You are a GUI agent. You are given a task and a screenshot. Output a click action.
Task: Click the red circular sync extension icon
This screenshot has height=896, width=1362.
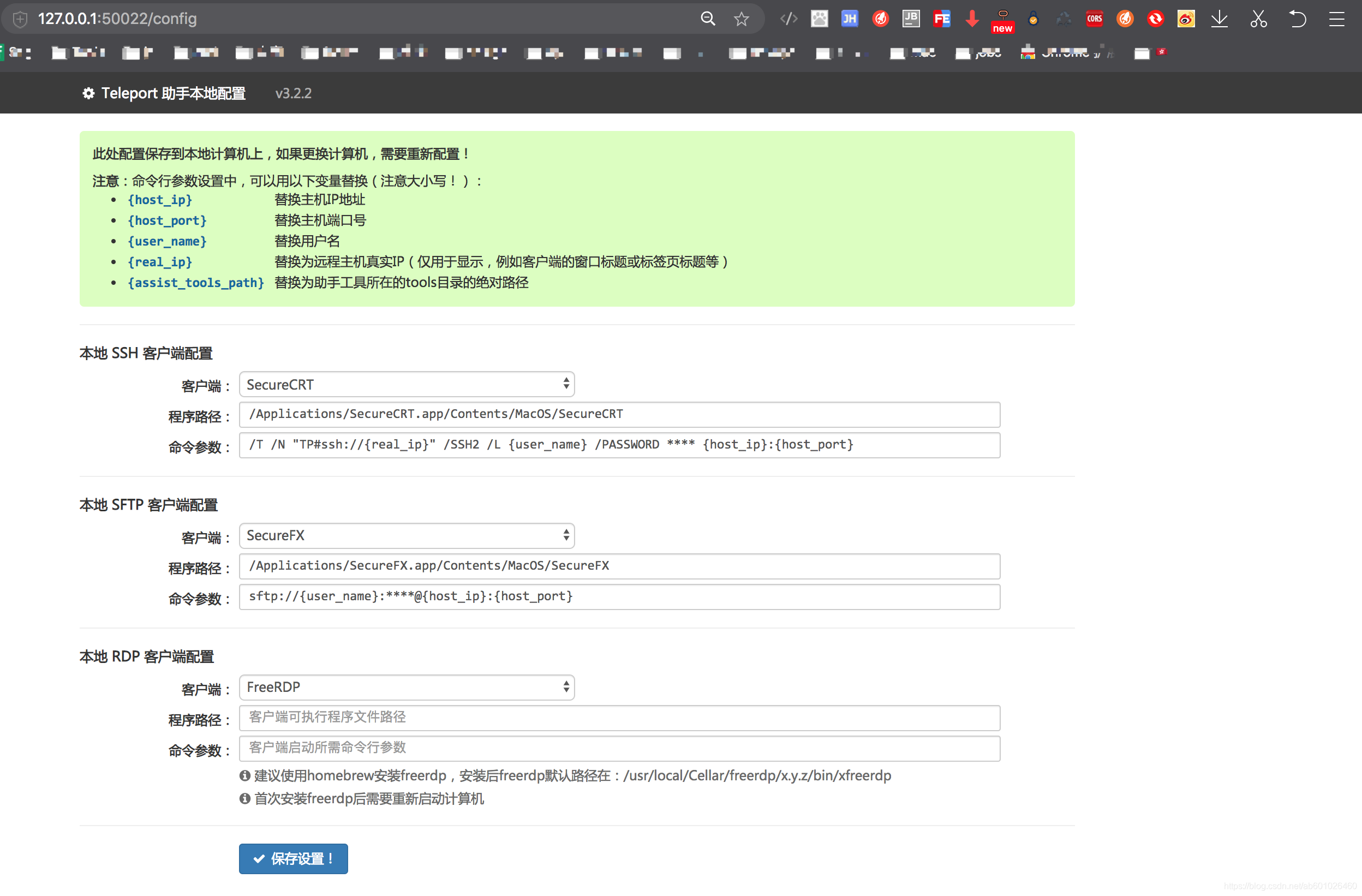point(1155,19)
